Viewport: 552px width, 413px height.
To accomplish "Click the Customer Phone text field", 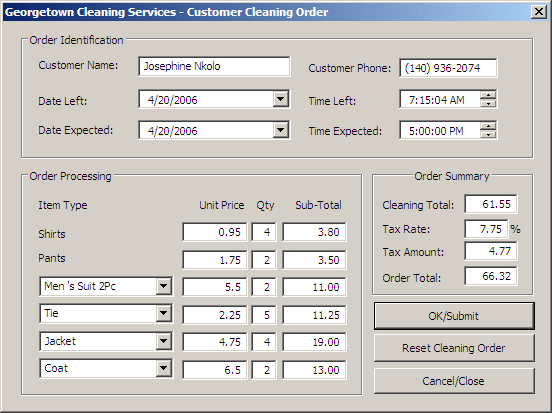I will pyautogui.click(x=448, y=68).
